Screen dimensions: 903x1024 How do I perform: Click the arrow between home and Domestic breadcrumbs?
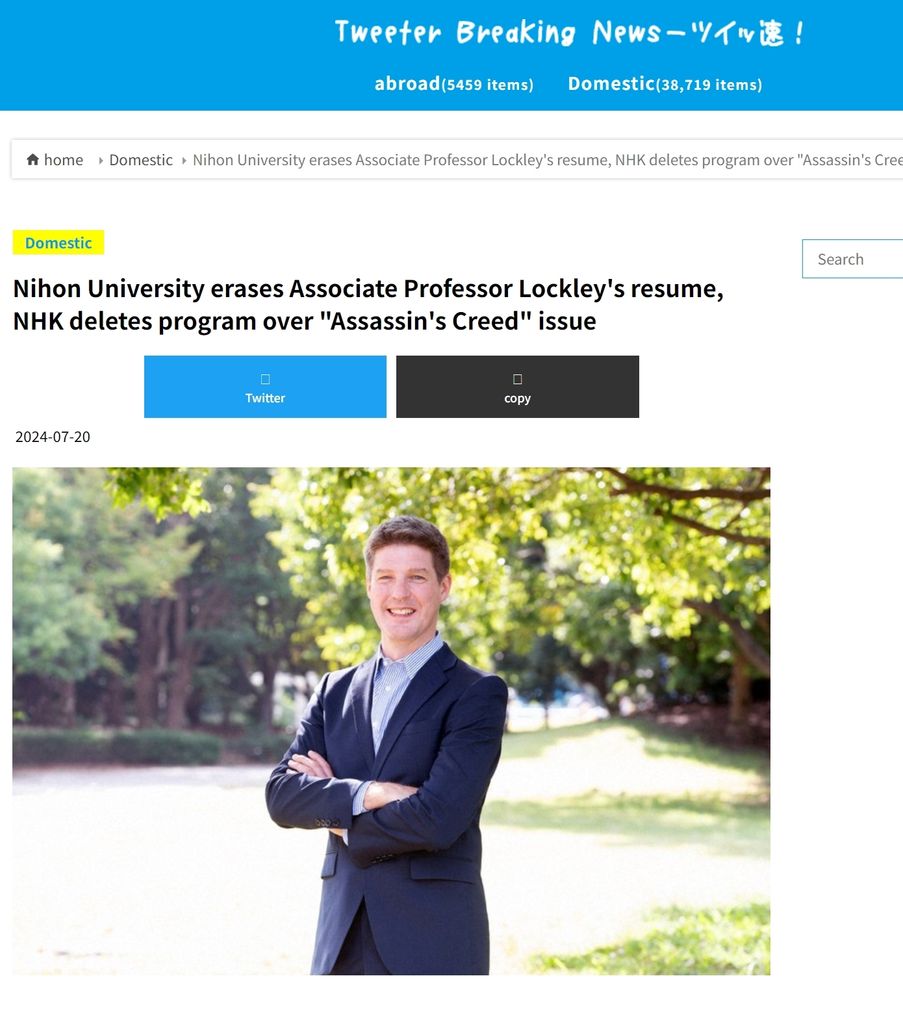point(101,160)
